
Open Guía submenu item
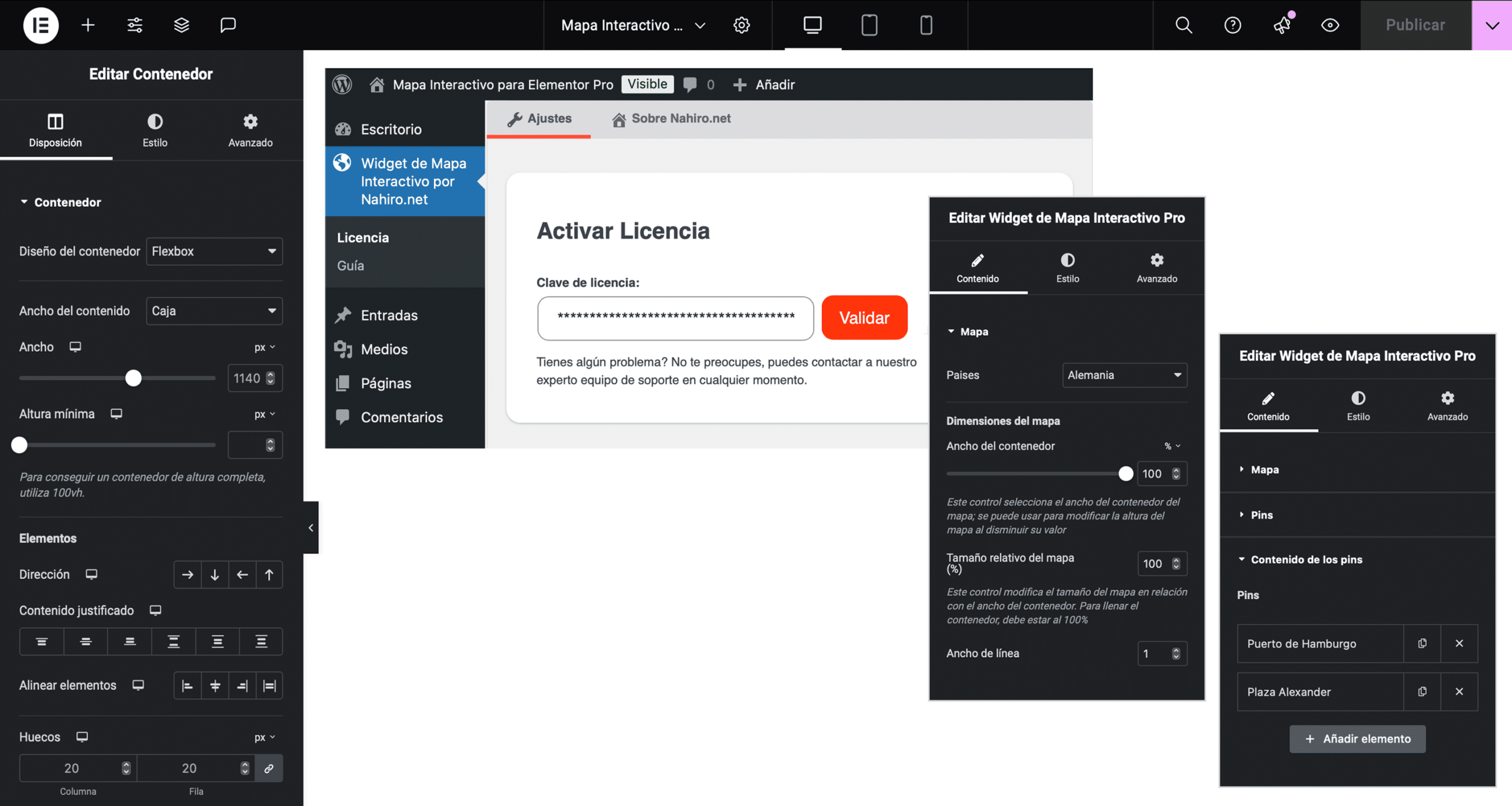pyautogui.click(x=351, y=266)
